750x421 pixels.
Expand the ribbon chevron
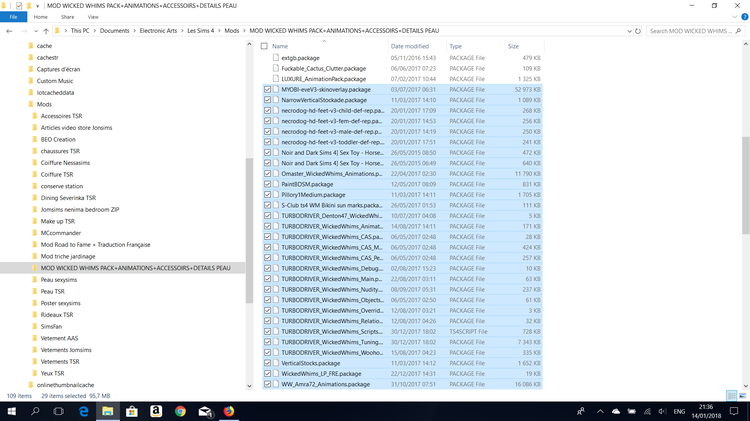pyautogui.click(x=735, y=17)
